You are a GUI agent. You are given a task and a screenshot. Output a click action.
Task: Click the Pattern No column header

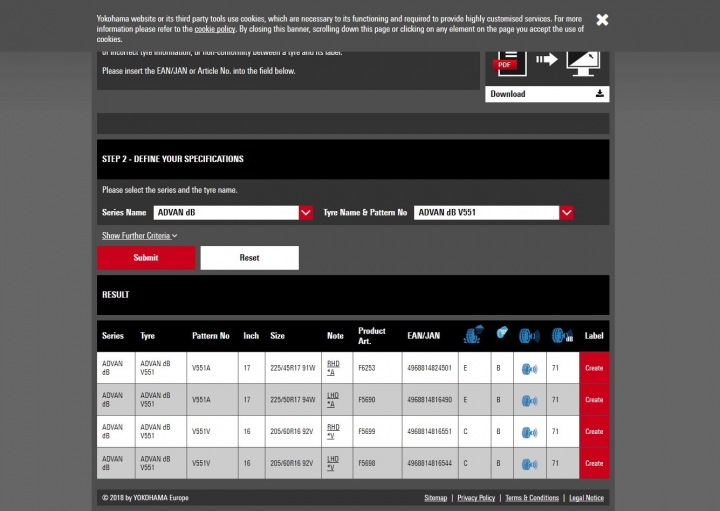211,336
